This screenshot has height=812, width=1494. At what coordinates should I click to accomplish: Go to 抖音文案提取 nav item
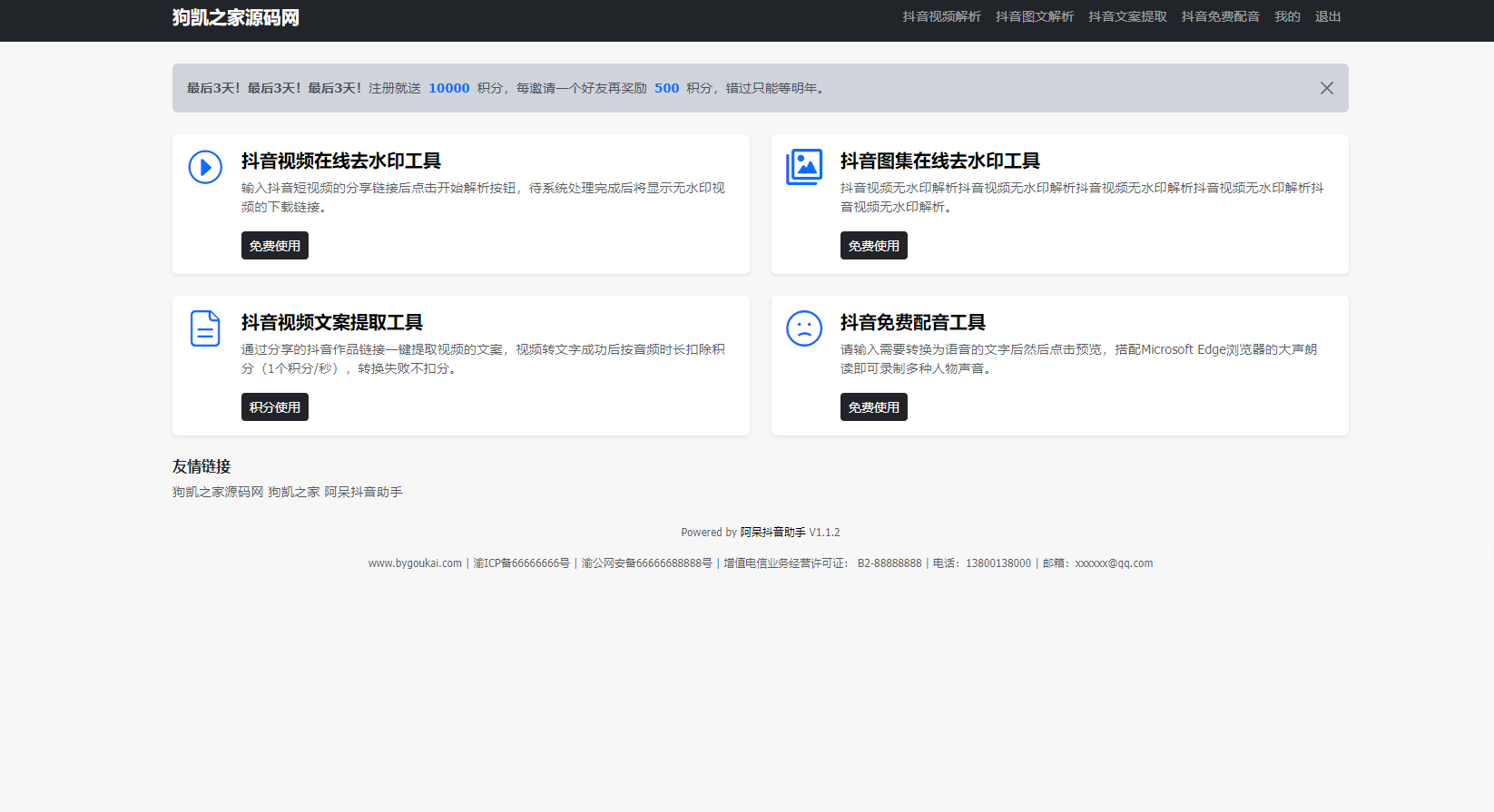pos(1127,16)
